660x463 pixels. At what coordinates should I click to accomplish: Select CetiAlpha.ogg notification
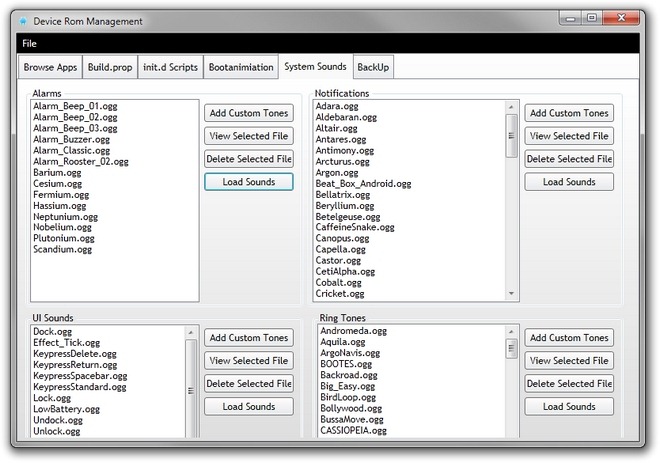345,271
